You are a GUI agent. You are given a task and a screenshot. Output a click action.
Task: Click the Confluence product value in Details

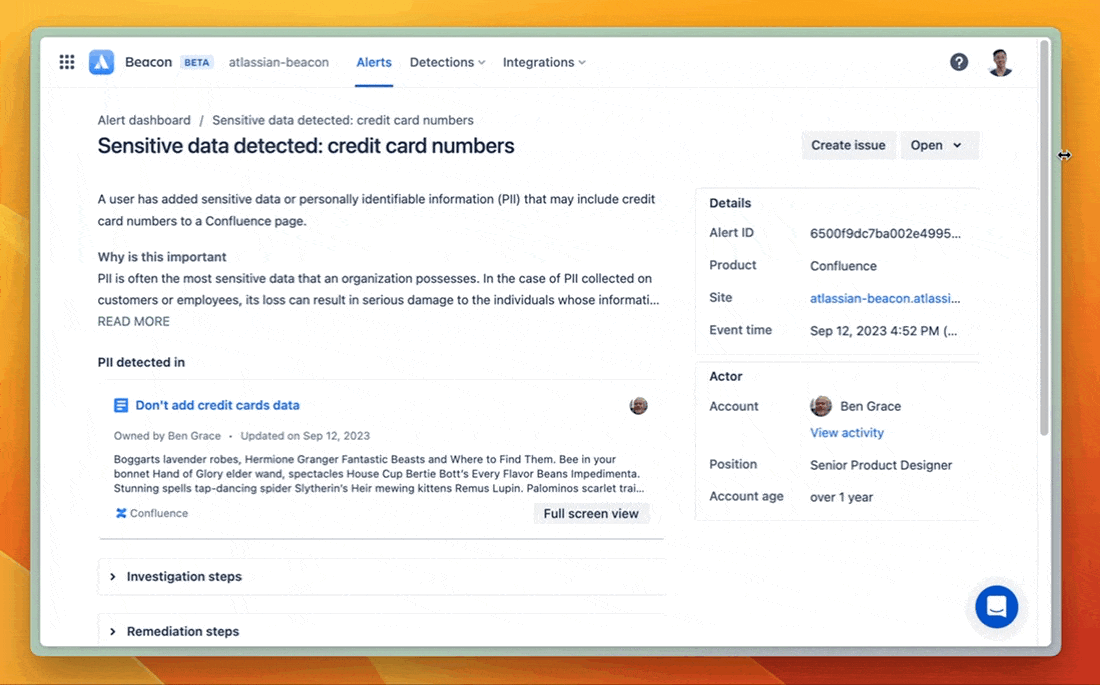coord(843,266)
